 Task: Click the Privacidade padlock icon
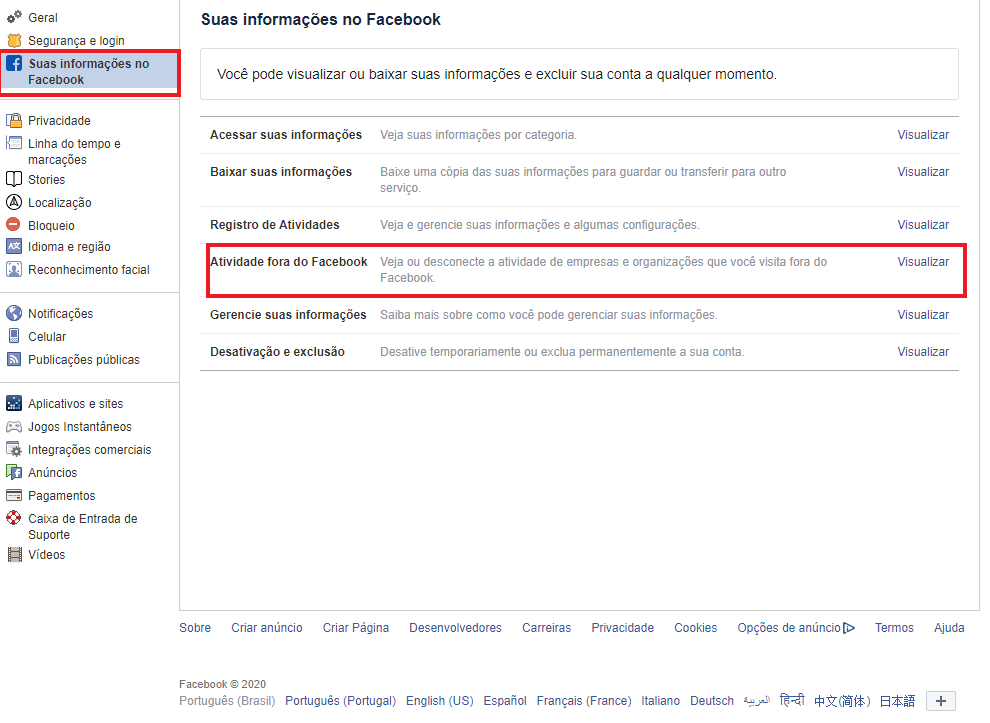[x=14, y=120]
